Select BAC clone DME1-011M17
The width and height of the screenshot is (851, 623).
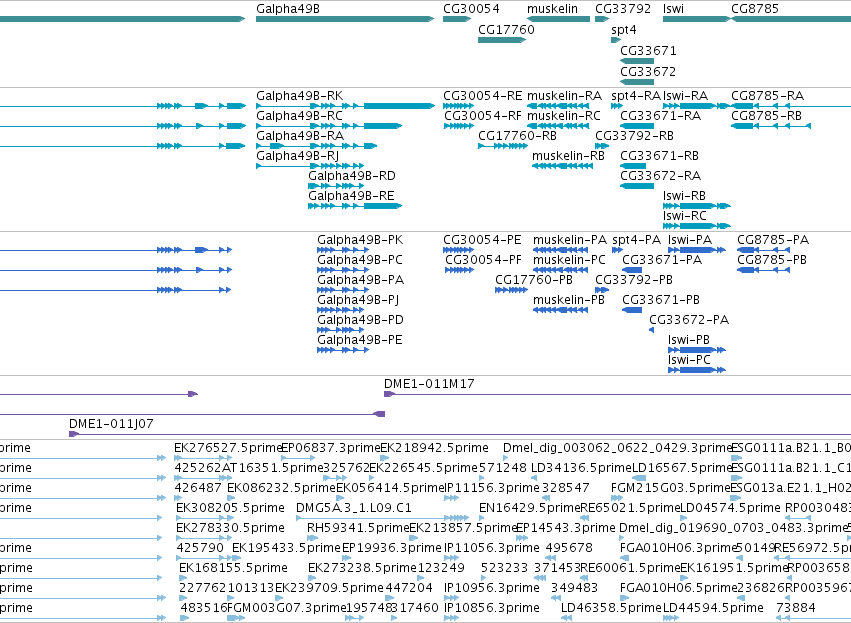click(x=429, y=384)
